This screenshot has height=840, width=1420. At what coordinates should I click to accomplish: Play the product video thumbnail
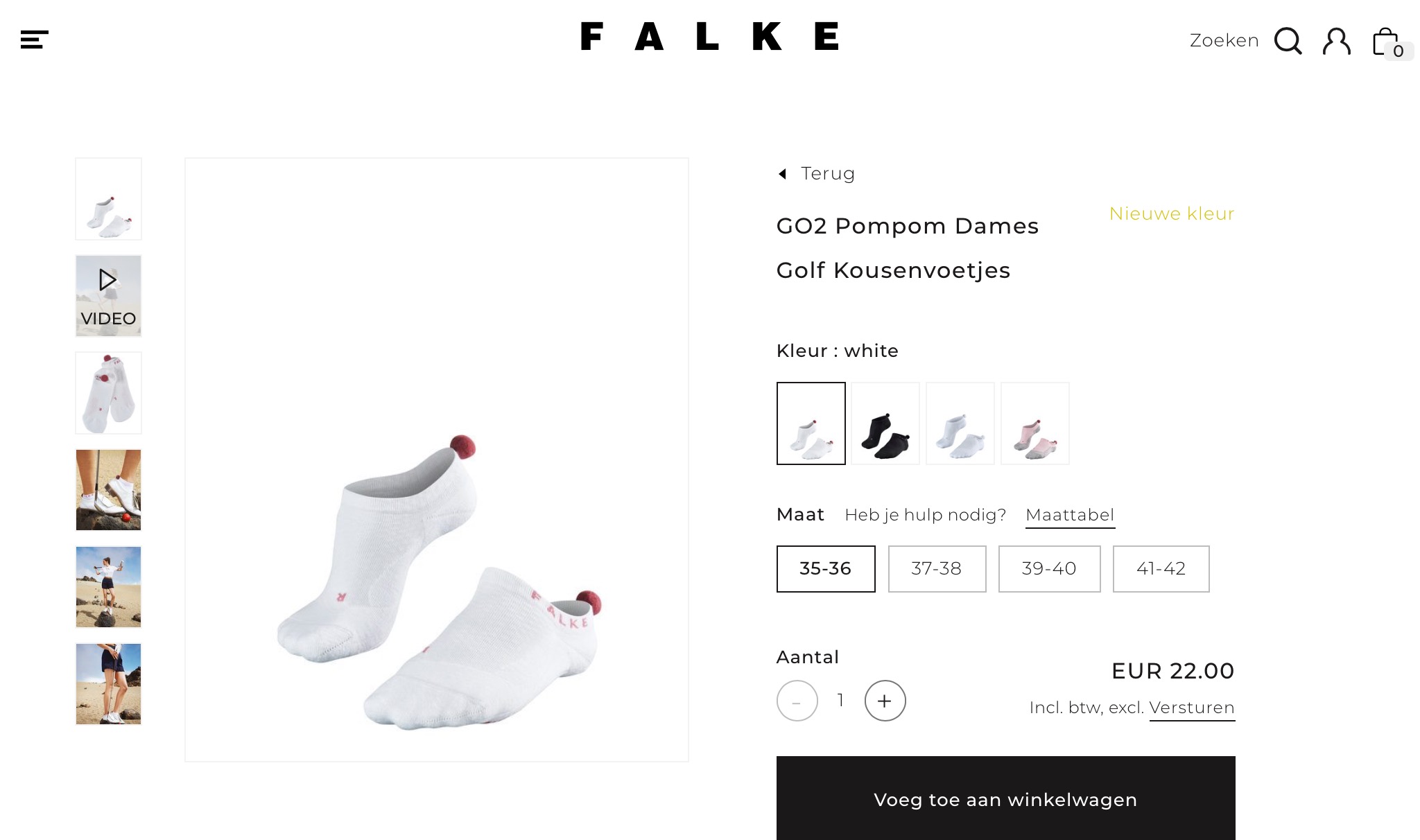click(x=108, y=296)
